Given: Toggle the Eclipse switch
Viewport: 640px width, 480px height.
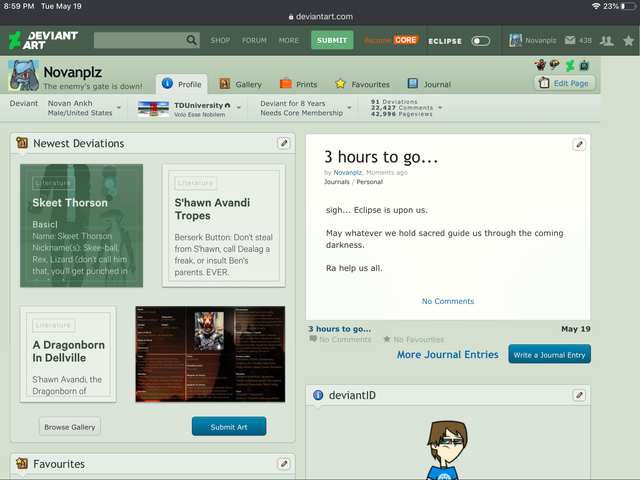Looking at the screenshot, I should coord(480,41).
